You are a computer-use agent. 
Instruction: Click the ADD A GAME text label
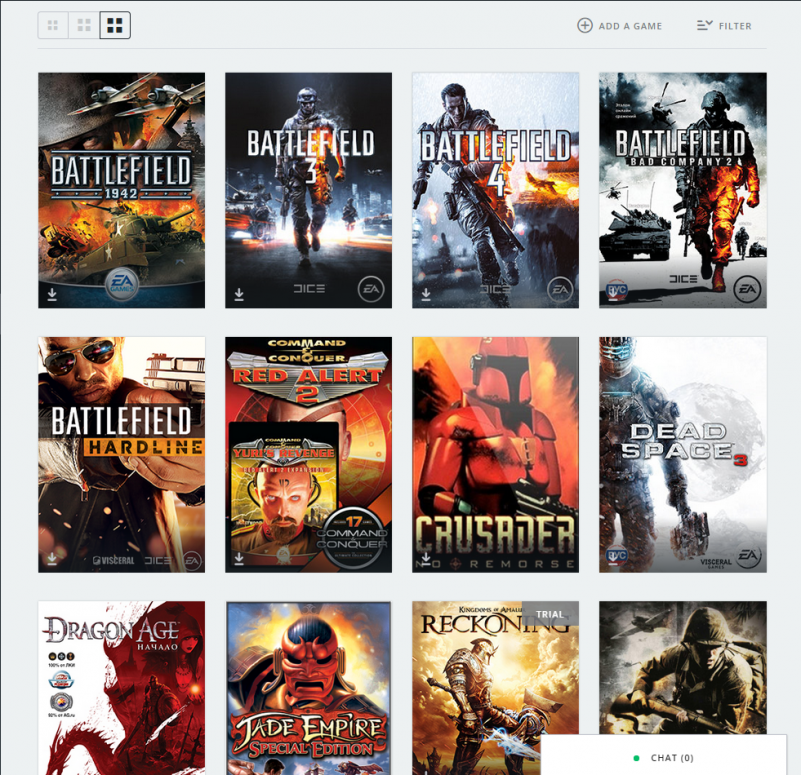(630, 26)
